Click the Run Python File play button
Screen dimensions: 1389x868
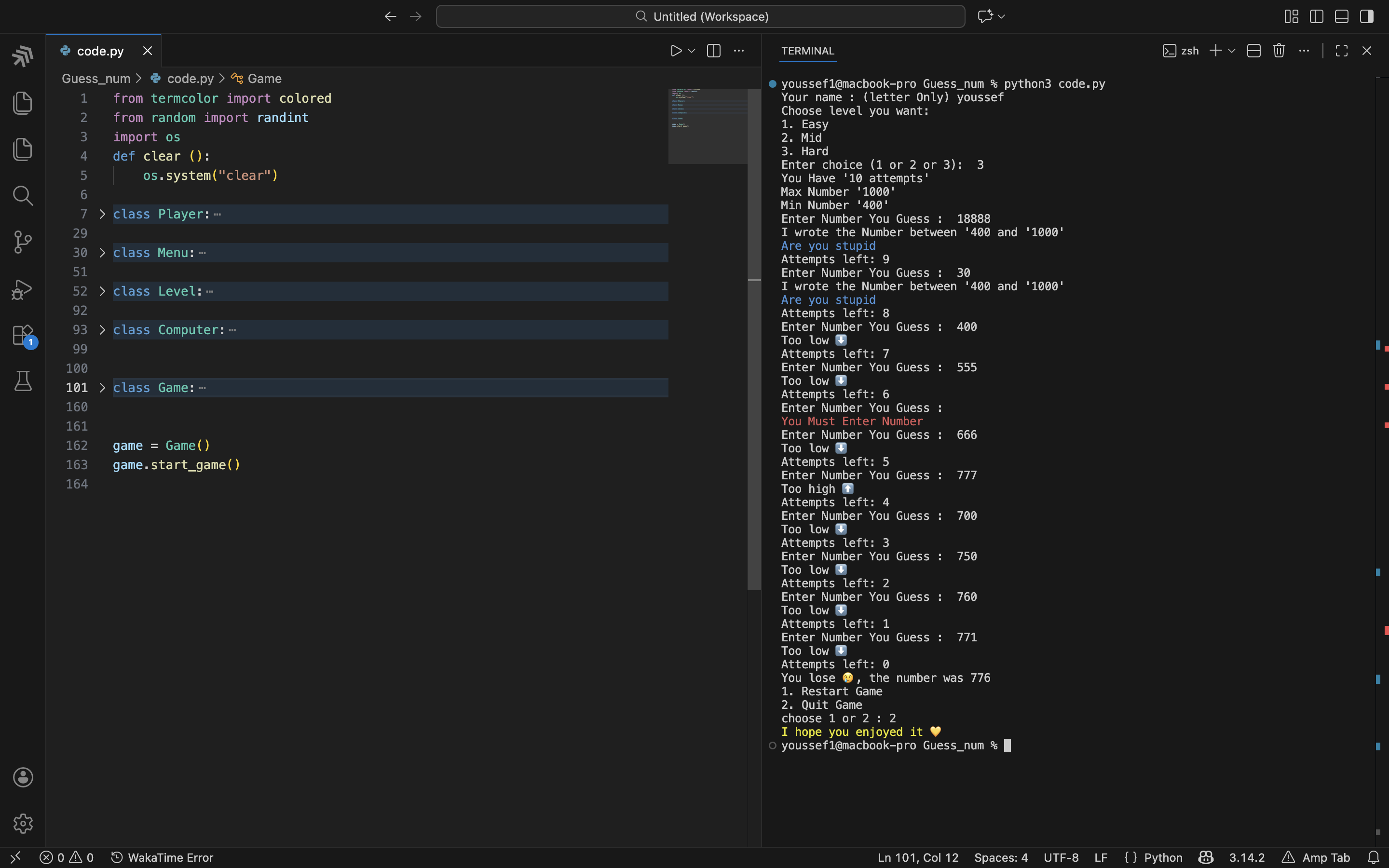676,51
